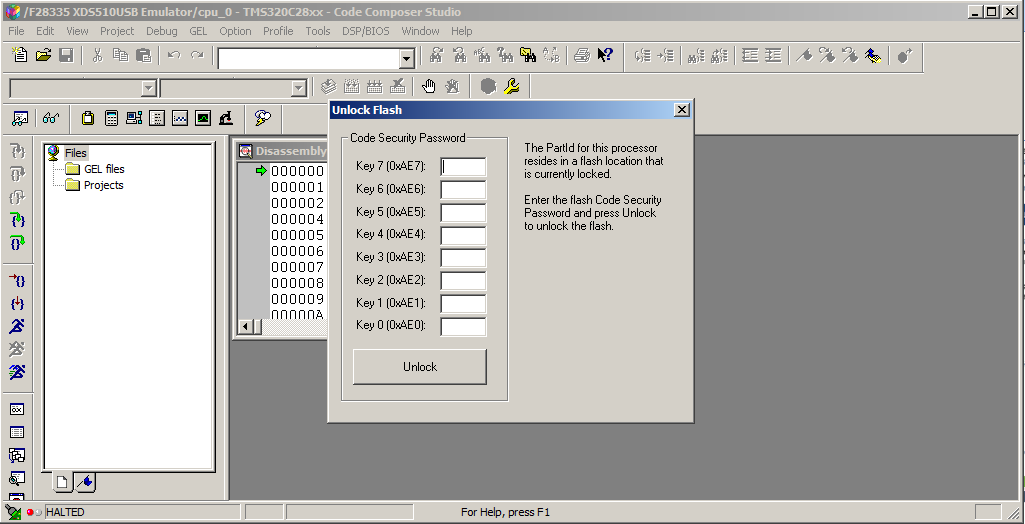Click the Key 4 (0xAE4) input field
1025x524 pixels.
[463, 235]
